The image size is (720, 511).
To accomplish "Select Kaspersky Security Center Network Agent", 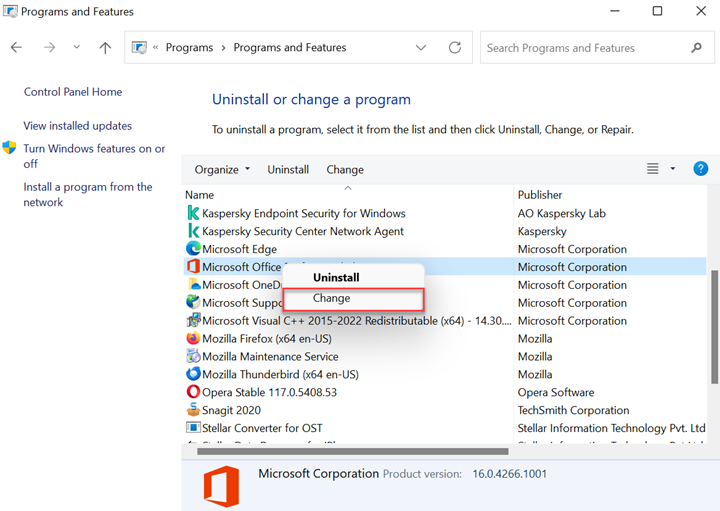I will (303, 231).
